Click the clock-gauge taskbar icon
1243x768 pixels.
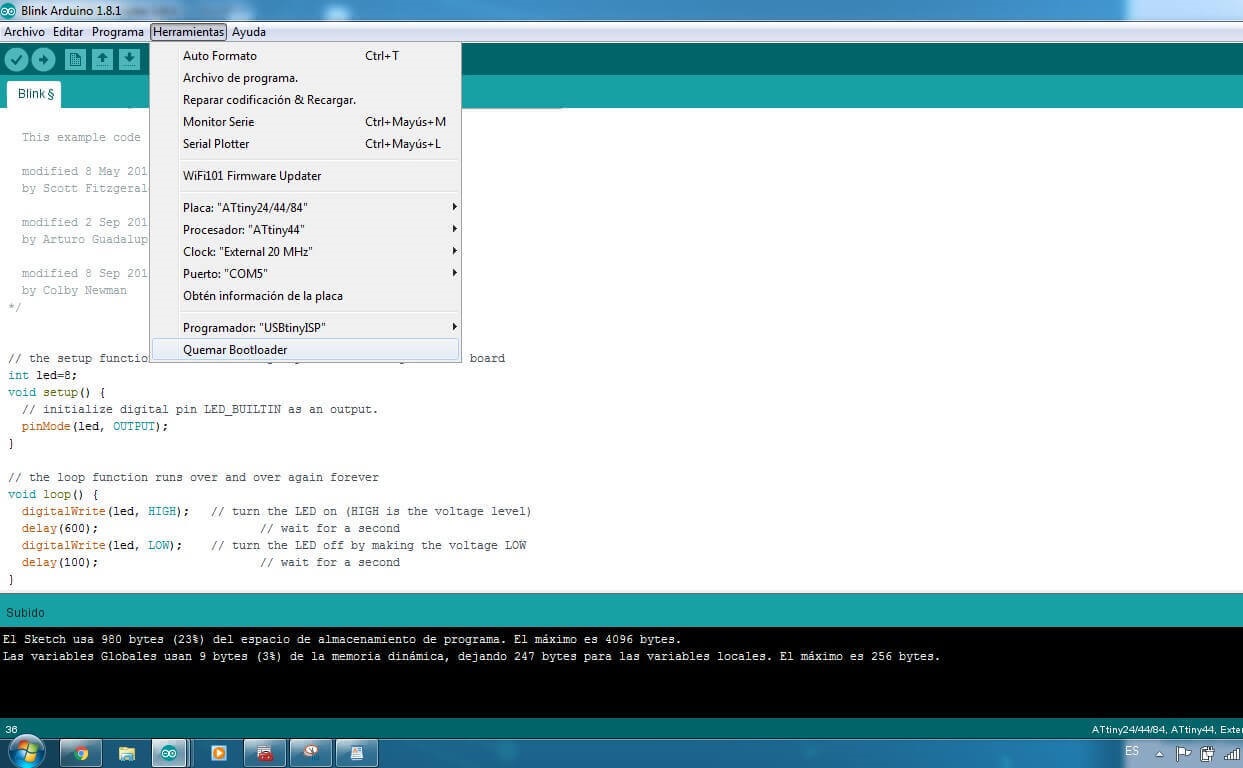311,753
